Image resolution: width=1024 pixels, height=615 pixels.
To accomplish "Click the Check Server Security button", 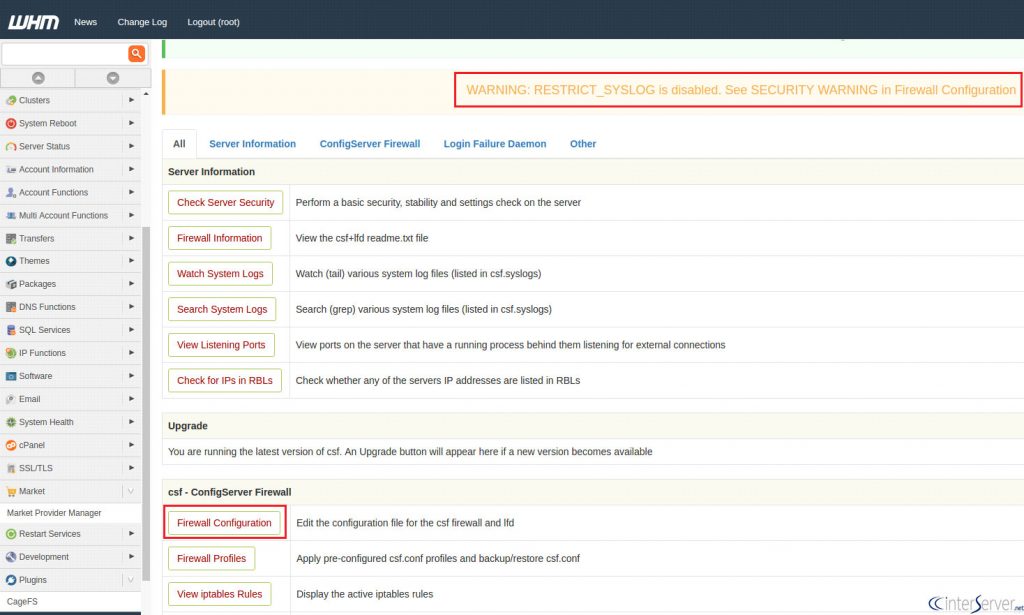I will tap(225, 202).
